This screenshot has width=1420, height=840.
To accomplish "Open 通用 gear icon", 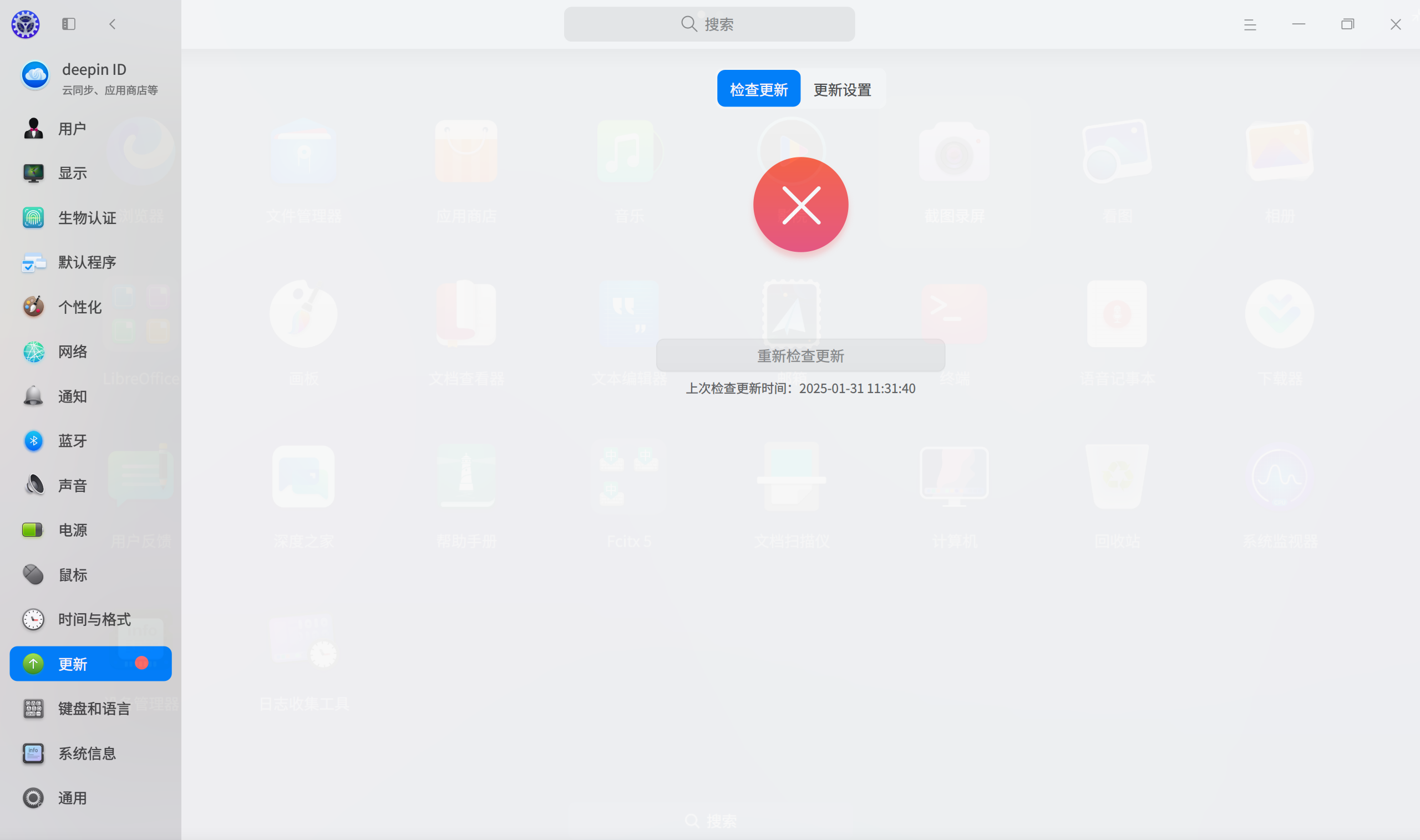I will (33, 798).
